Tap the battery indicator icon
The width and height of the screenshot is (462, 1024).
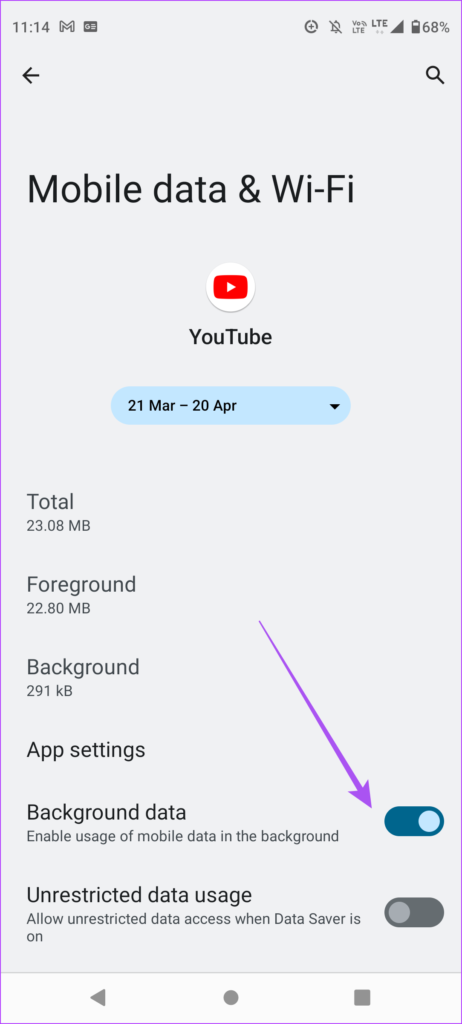pos(415,27)
